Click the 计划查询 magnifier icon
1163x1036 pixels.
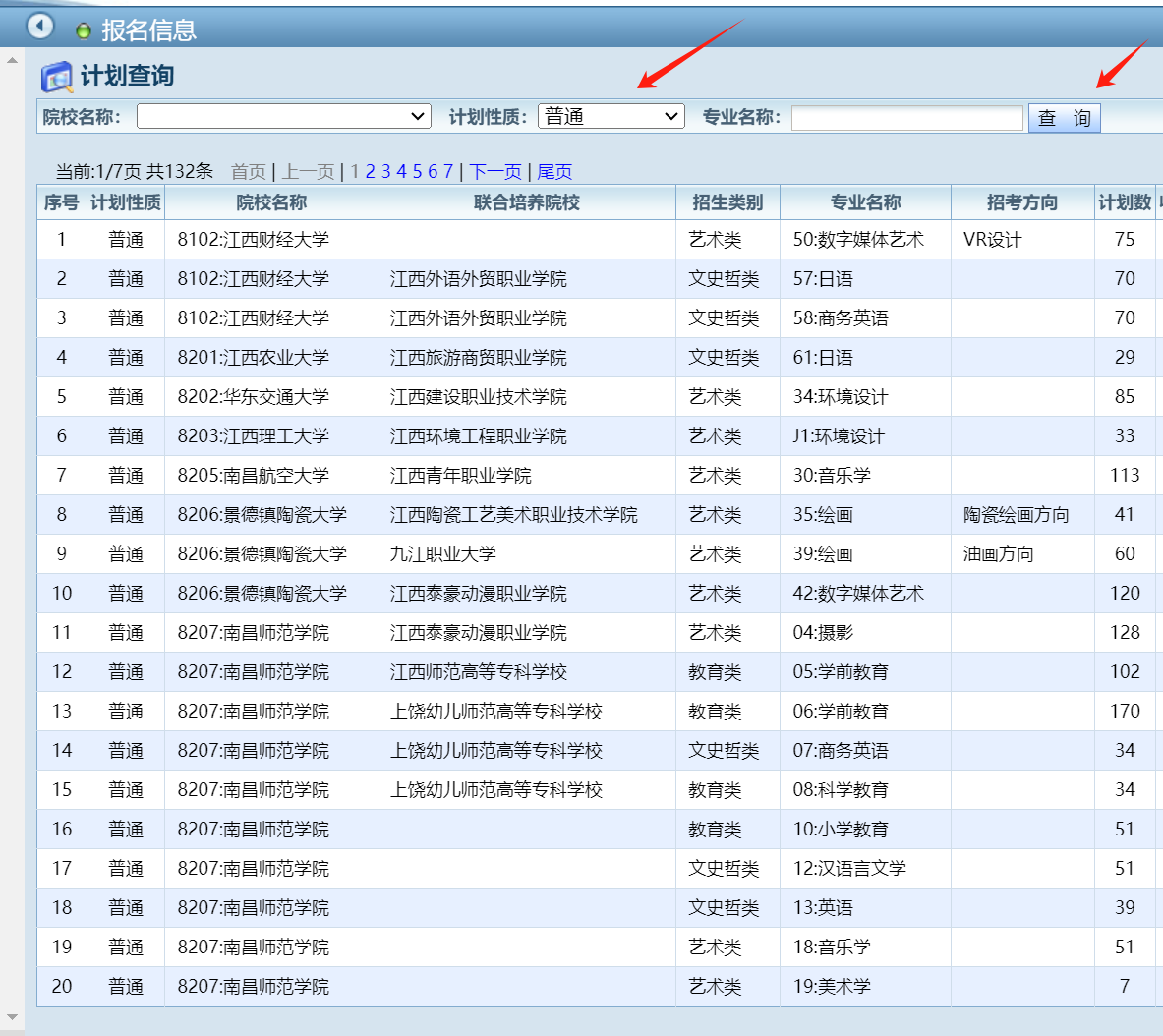(x=57, y=77)
